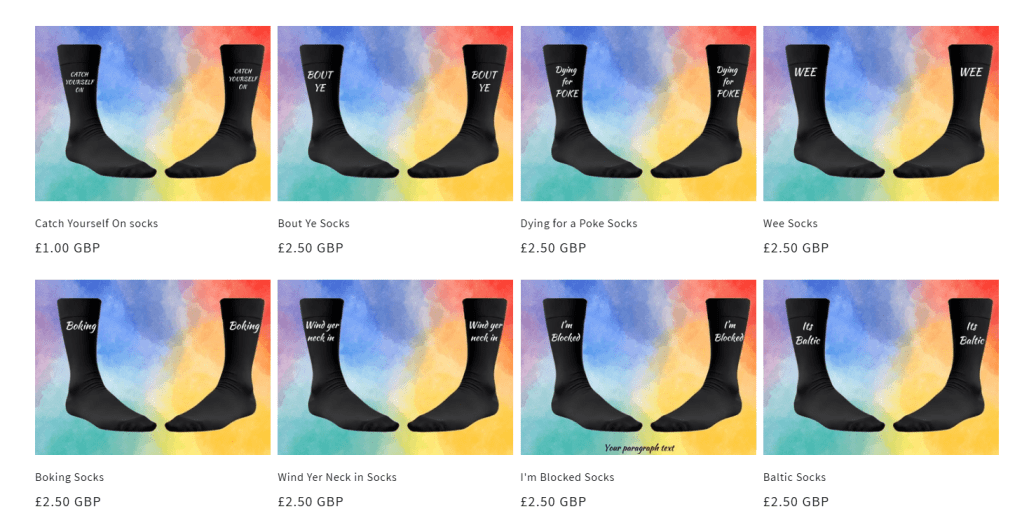Image resolution: width=1022 pixels, height=516 pixels.
Task: Open the Catch Yourself On socks image
Action: pos(153,113)
